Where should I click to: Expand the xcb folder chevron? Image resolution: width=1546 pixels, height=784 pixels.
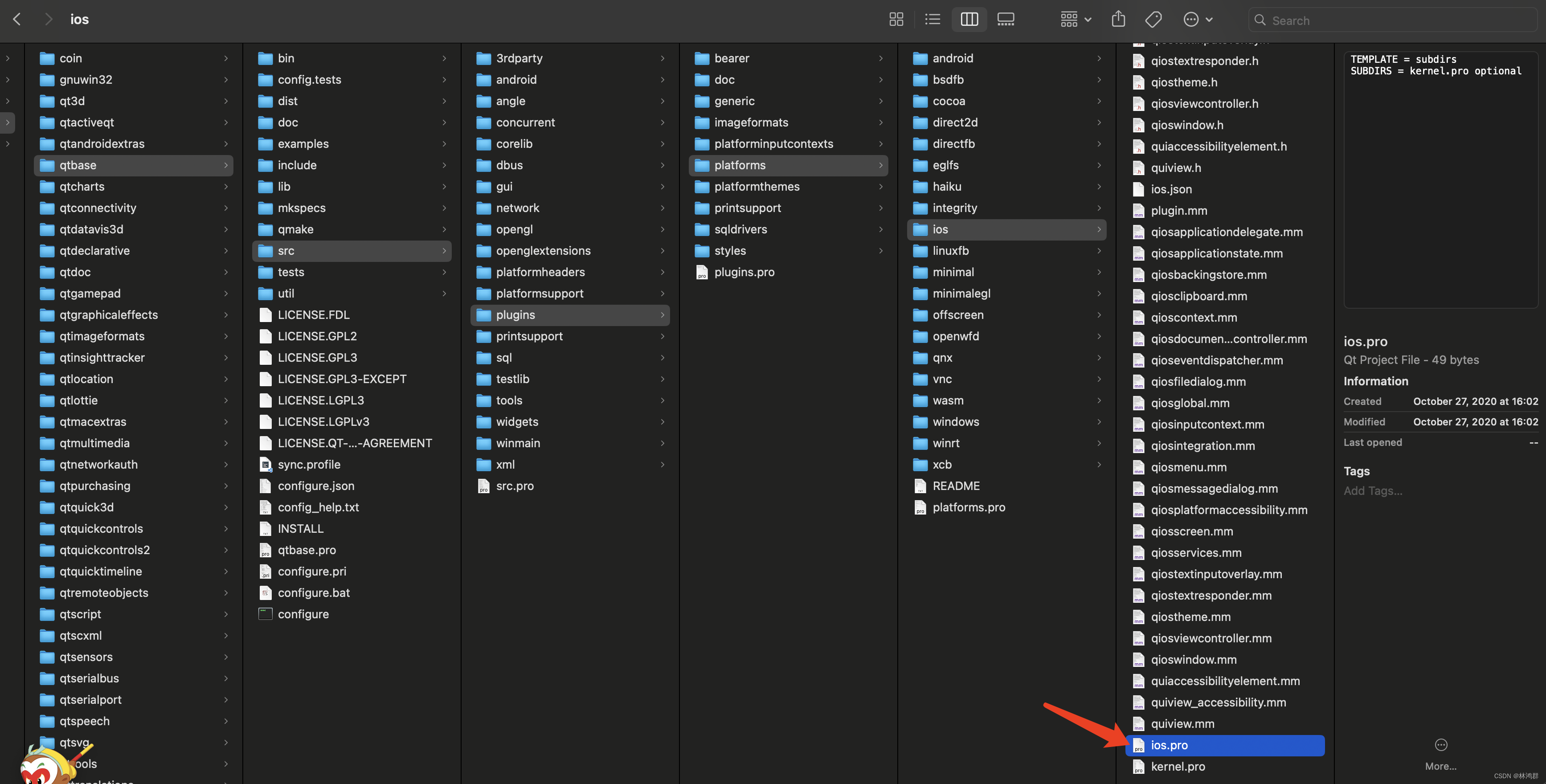(1099, 464)
